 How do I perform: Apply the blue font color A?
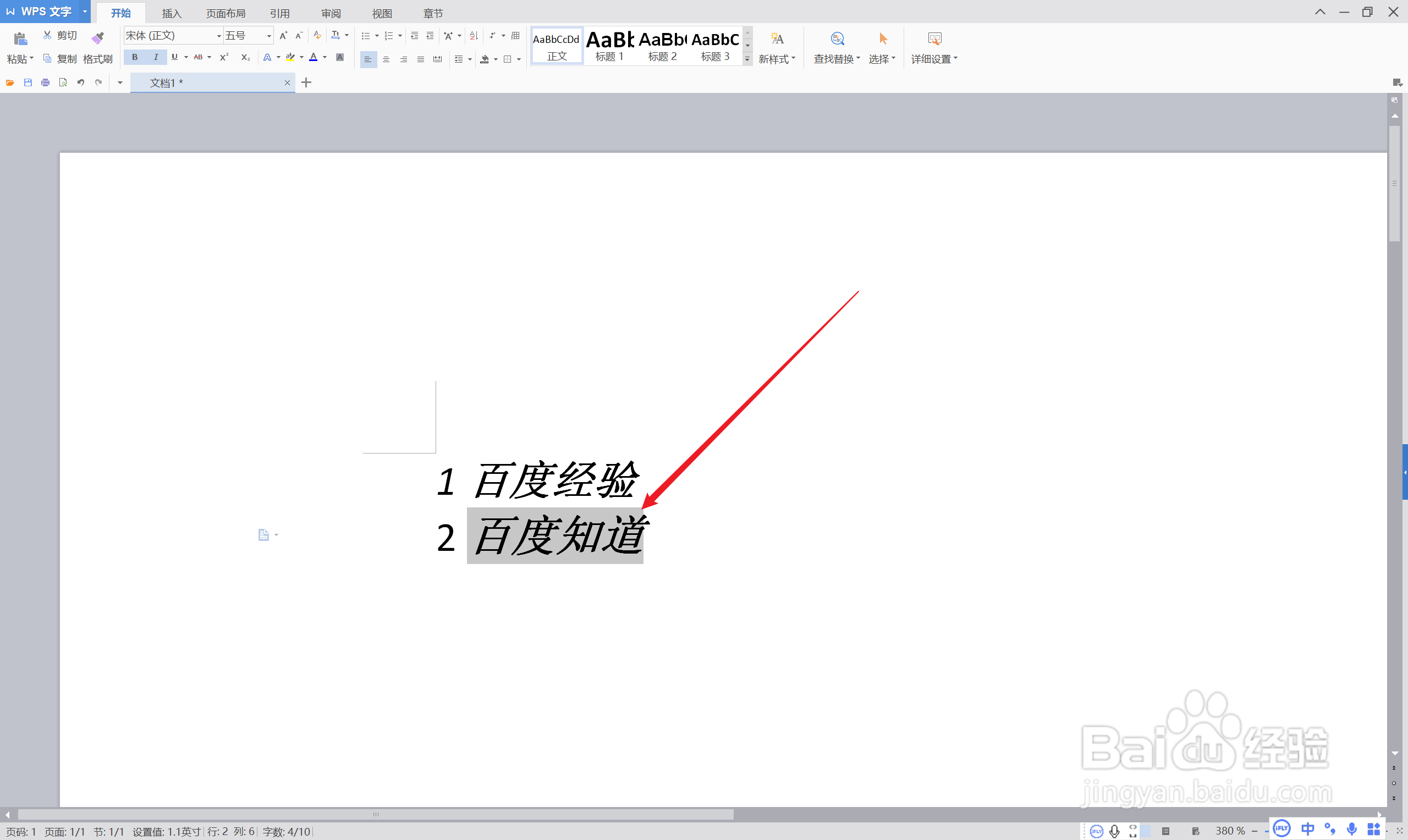[313, 57]
